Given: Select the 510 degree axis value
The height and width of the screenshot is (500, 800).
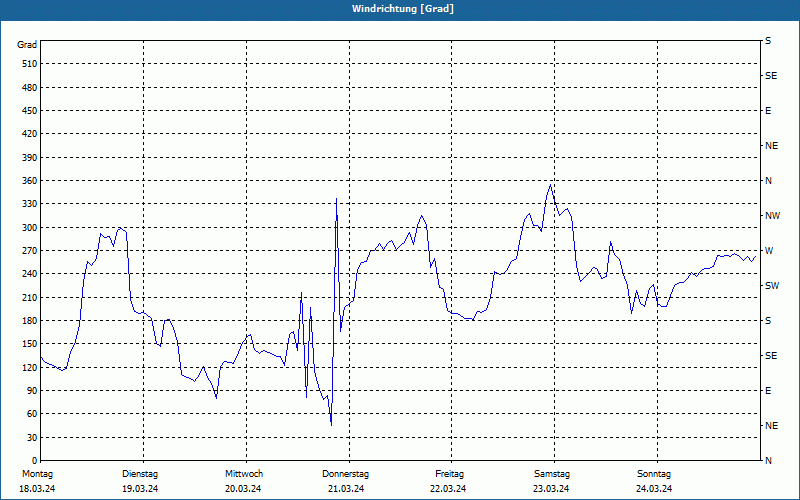Looking at the screenshot, I should [x=30, y=64].
